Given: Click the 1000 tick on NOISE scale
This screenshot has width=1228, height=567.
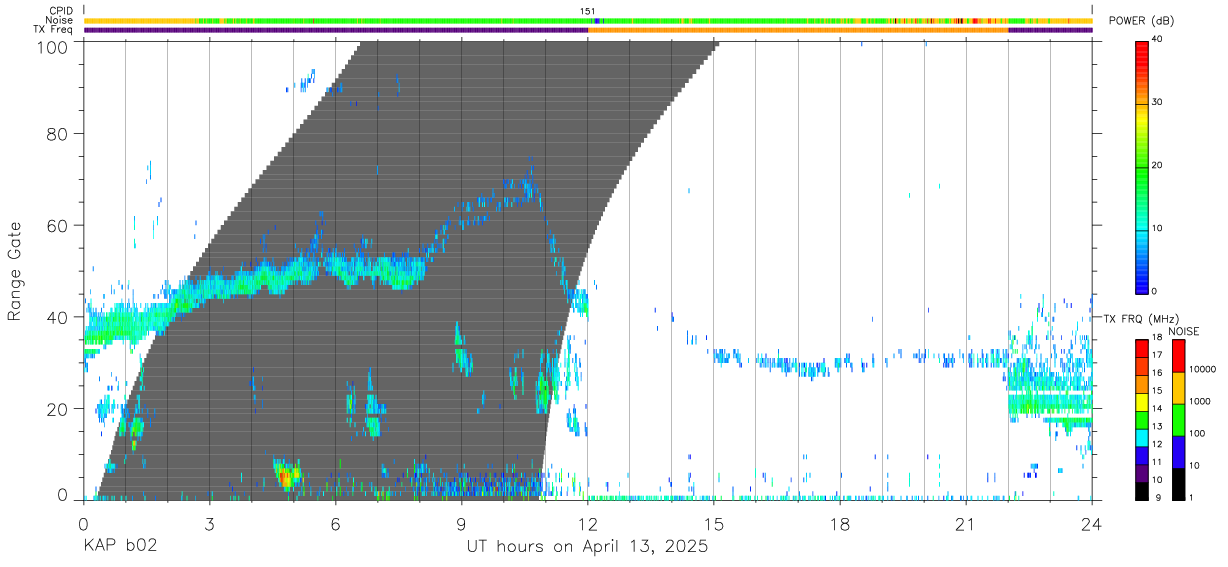Looking at the screenshot, I should click(x=1201, y=401).
